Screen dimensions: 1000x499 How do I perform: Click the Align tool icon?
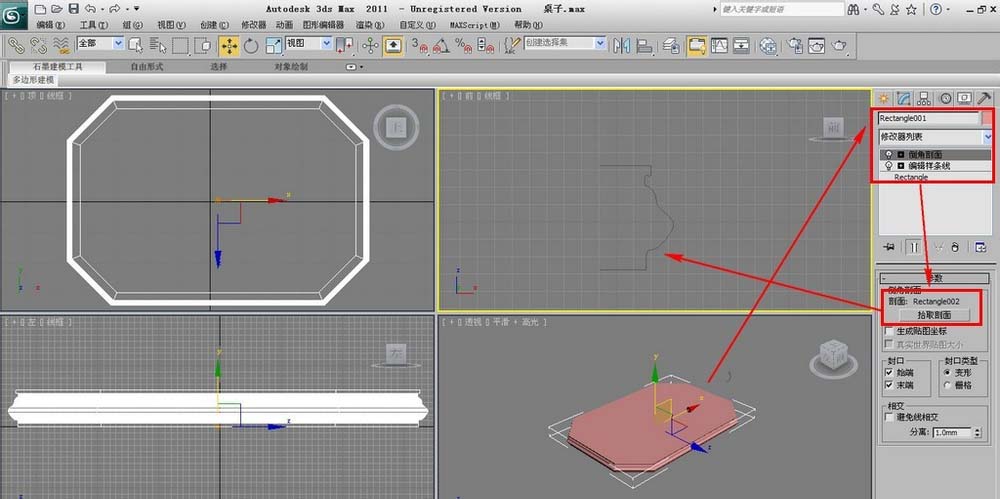click(x=644, y=45)
